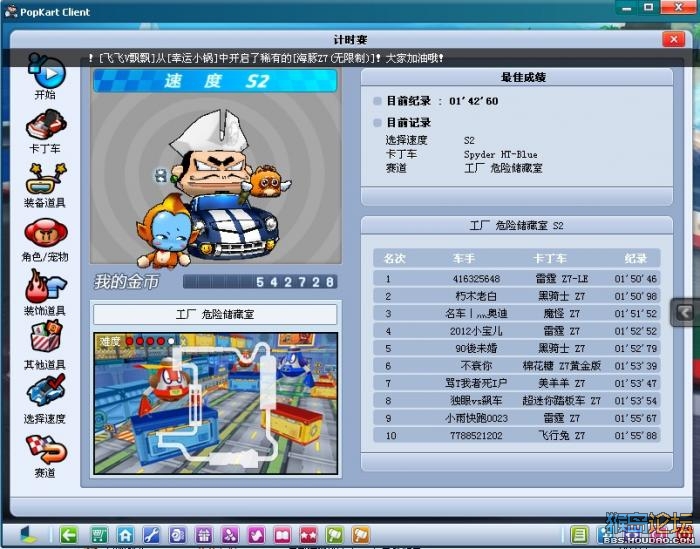Select rank 2 row 朽木老白
Viewport: 700px width, 549px height.
point(517,296)
